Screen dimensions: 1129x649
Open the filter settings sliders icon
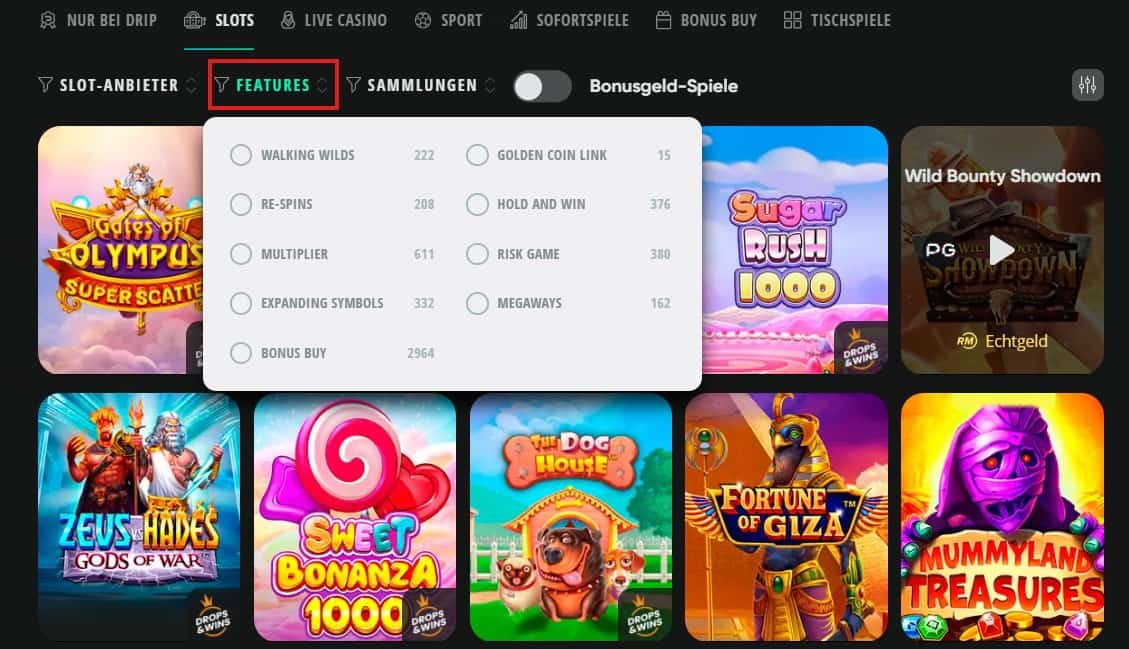pos(1087,86)
